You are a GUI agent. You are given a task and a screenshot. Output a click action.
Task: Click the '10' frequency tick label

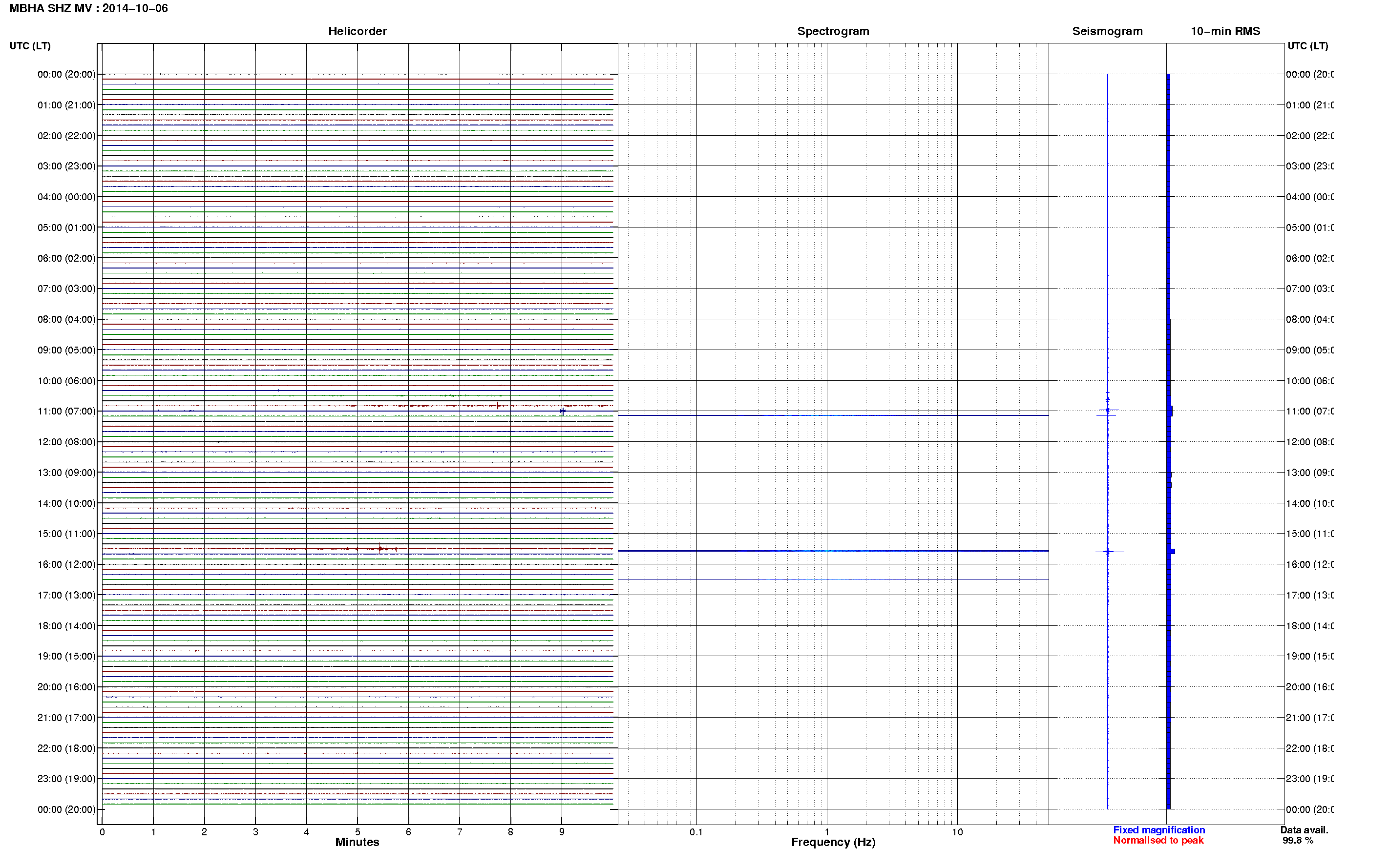(x=957, y=832)
